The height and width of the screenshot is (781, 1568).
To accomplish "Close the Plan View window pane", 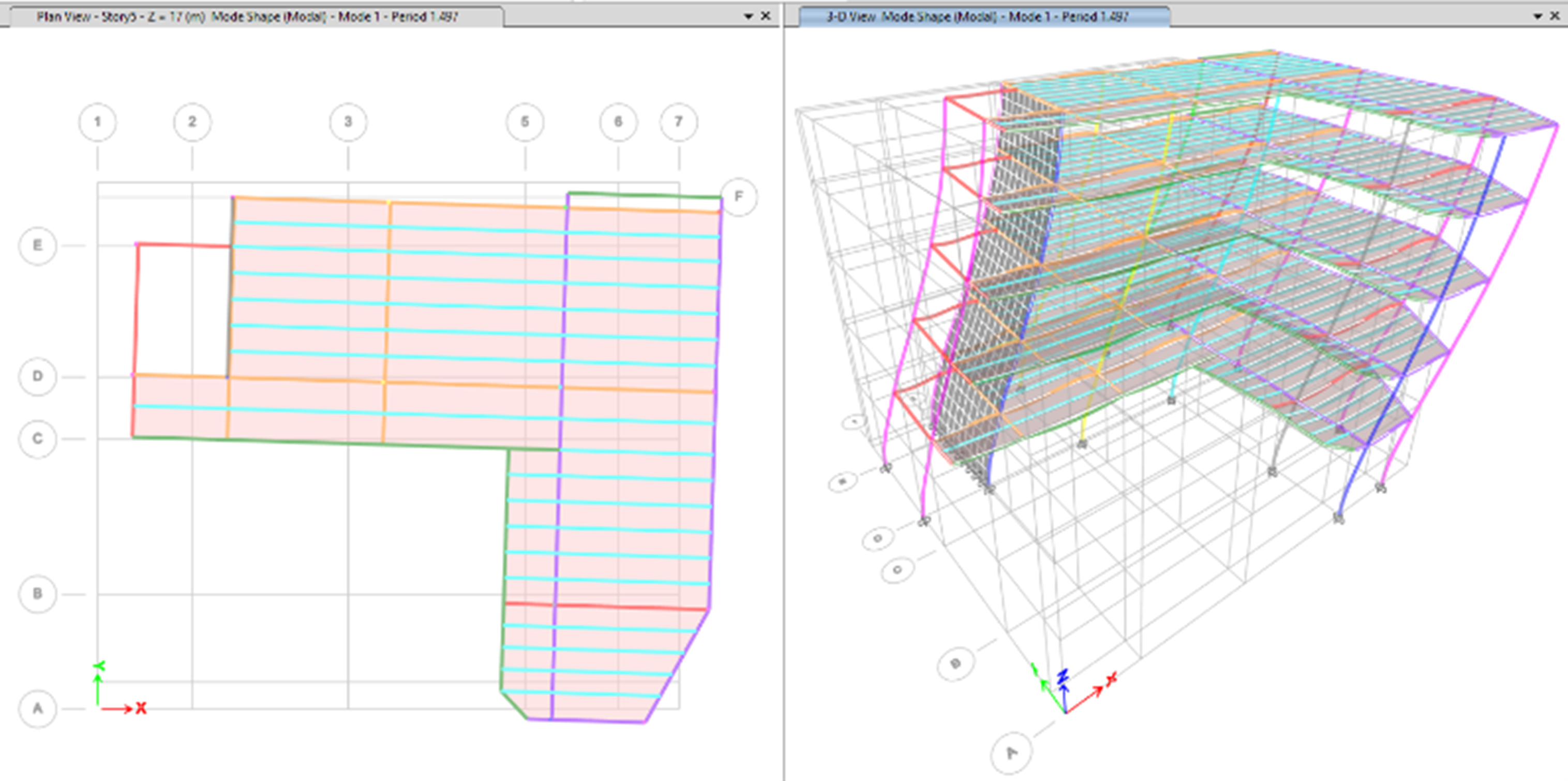I will (766, 17).
